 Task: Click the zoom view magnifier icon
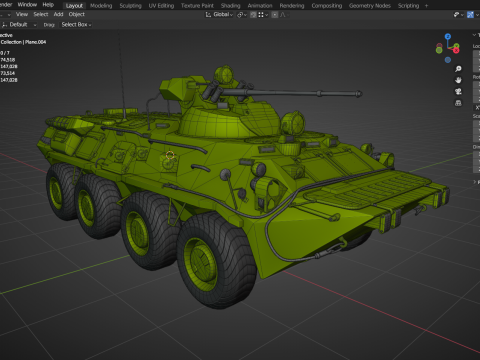458,69
